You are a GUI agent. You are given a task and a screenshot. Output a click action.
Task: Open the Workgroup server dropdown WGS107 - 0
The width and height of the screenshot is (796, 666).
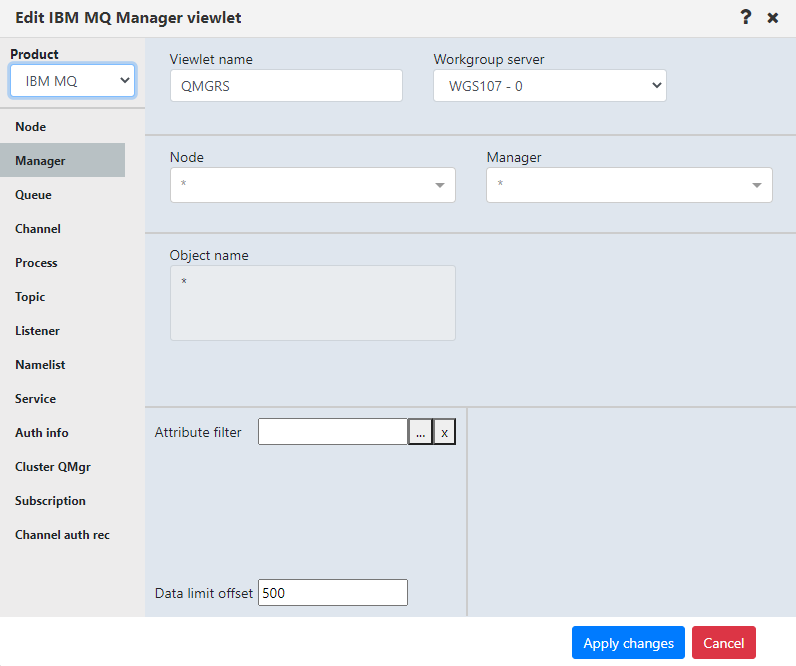(550, 86)
